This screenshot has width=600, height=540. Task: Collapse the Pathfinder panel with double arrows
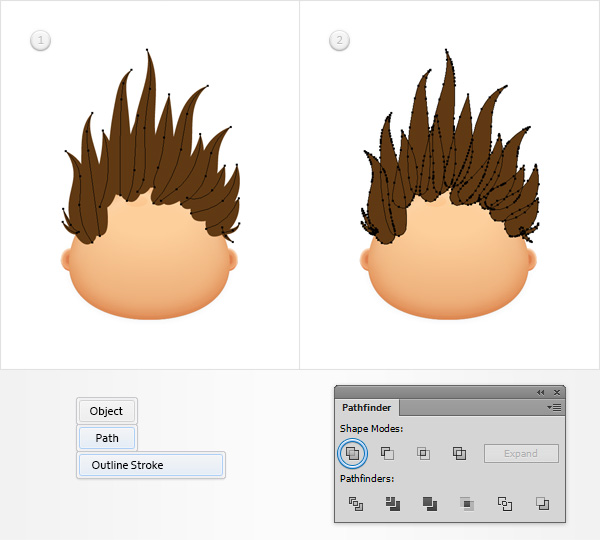[x=541, y=392]
